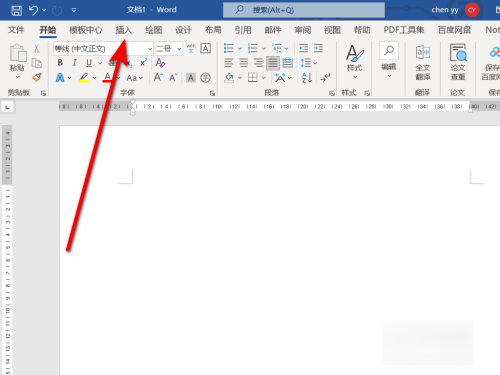Switch to the 审阅 tab
This screenshot has width=500, height=375.
coord(303,30)
